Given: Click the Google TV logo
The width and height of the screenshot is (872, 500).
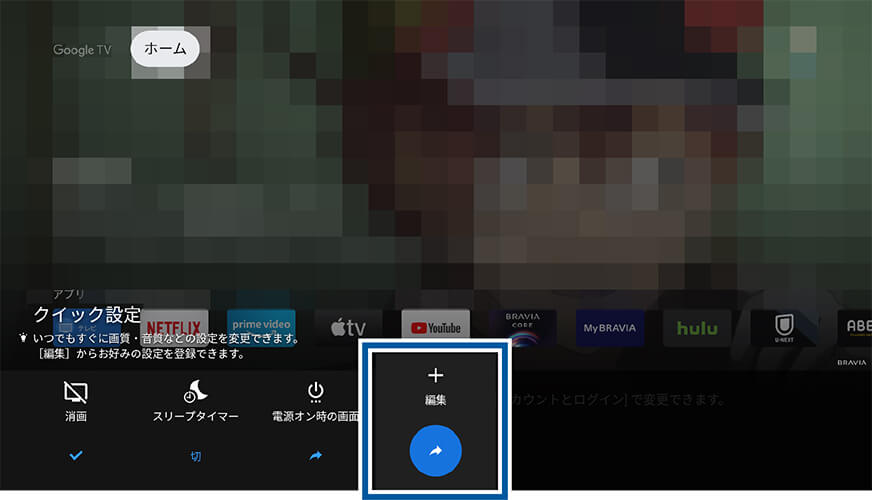Looking at the screenshot, I should click(82, 49).
